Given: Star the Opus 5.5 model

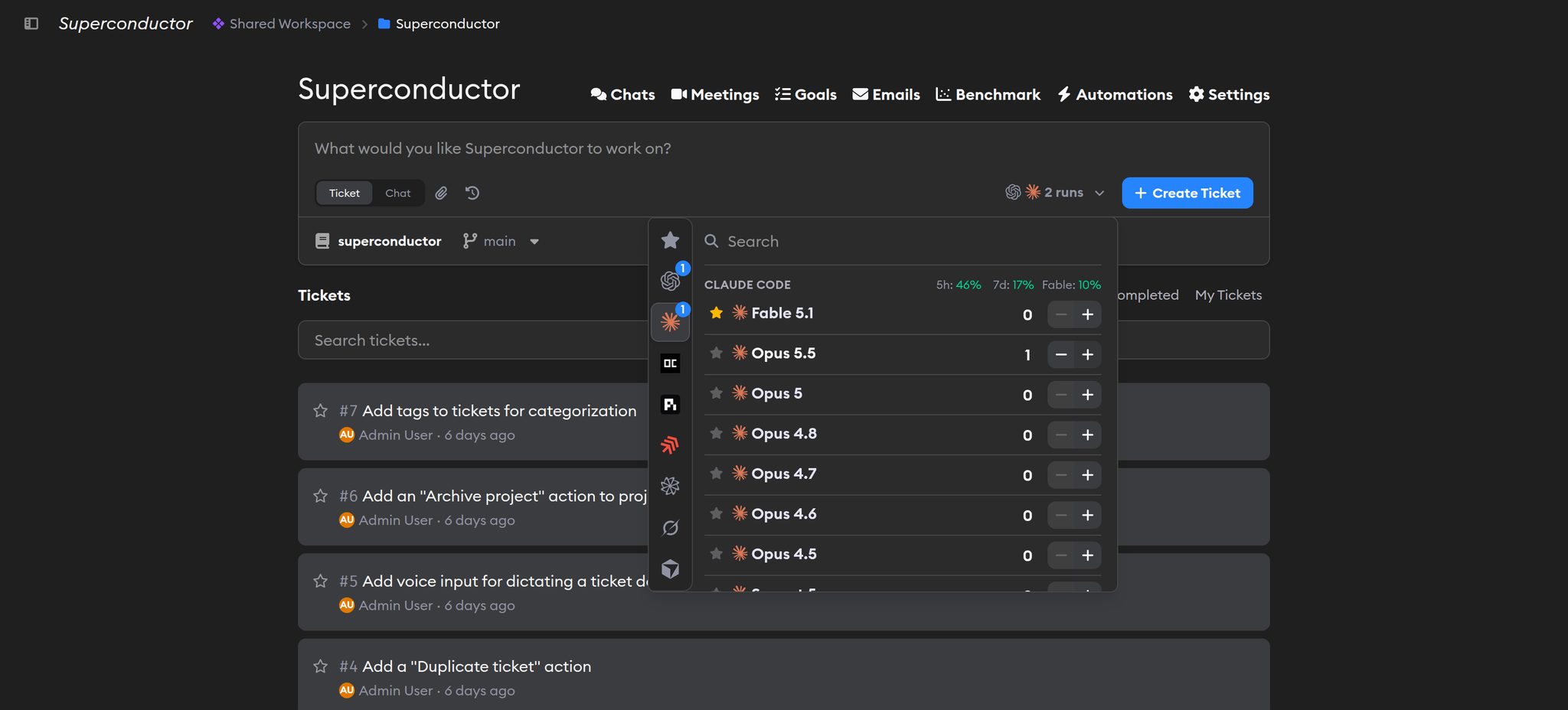Looking at the screenshot, I should 716,353.
